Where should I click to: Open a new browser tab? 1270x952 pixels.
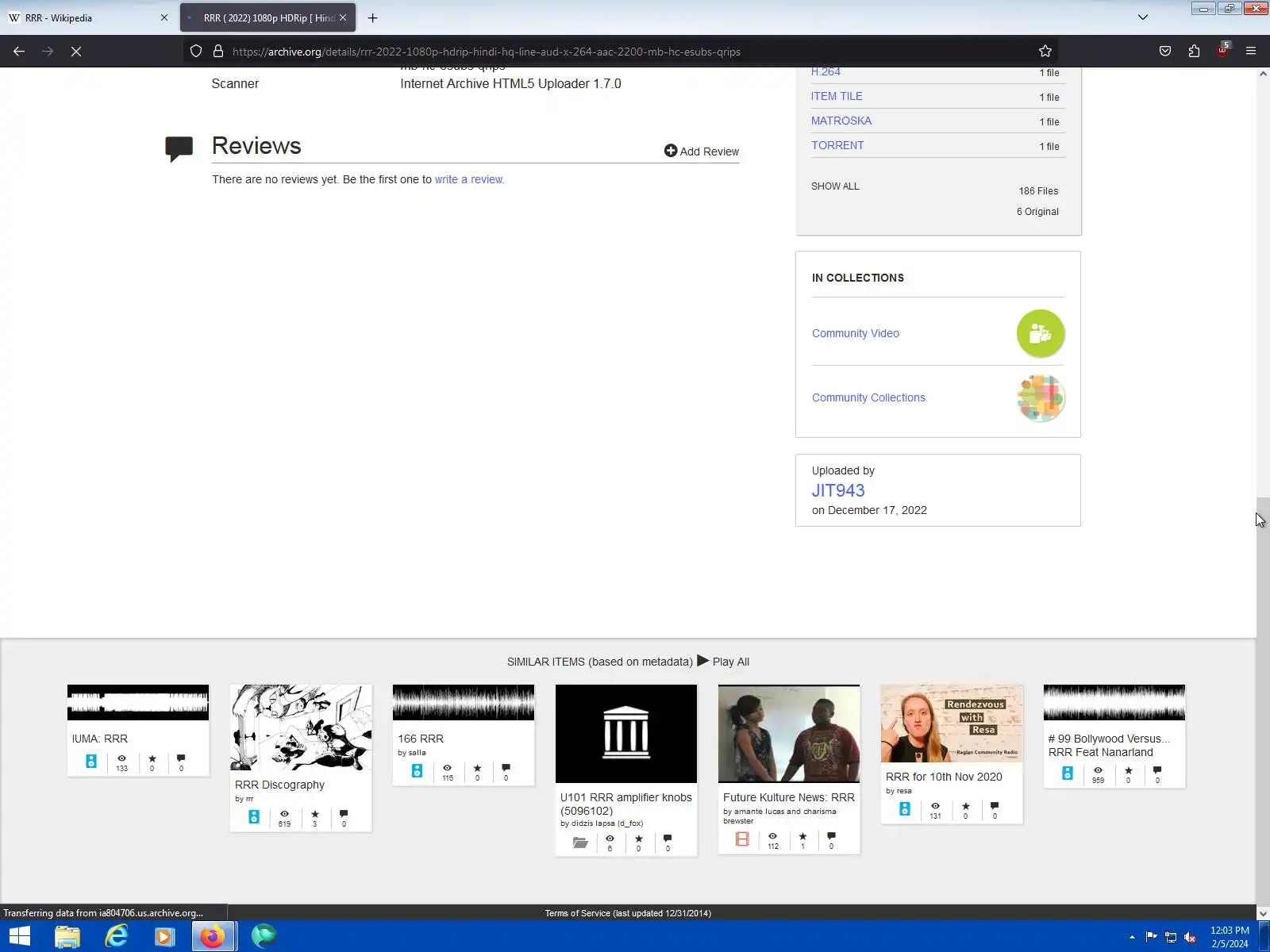point(372,17)
